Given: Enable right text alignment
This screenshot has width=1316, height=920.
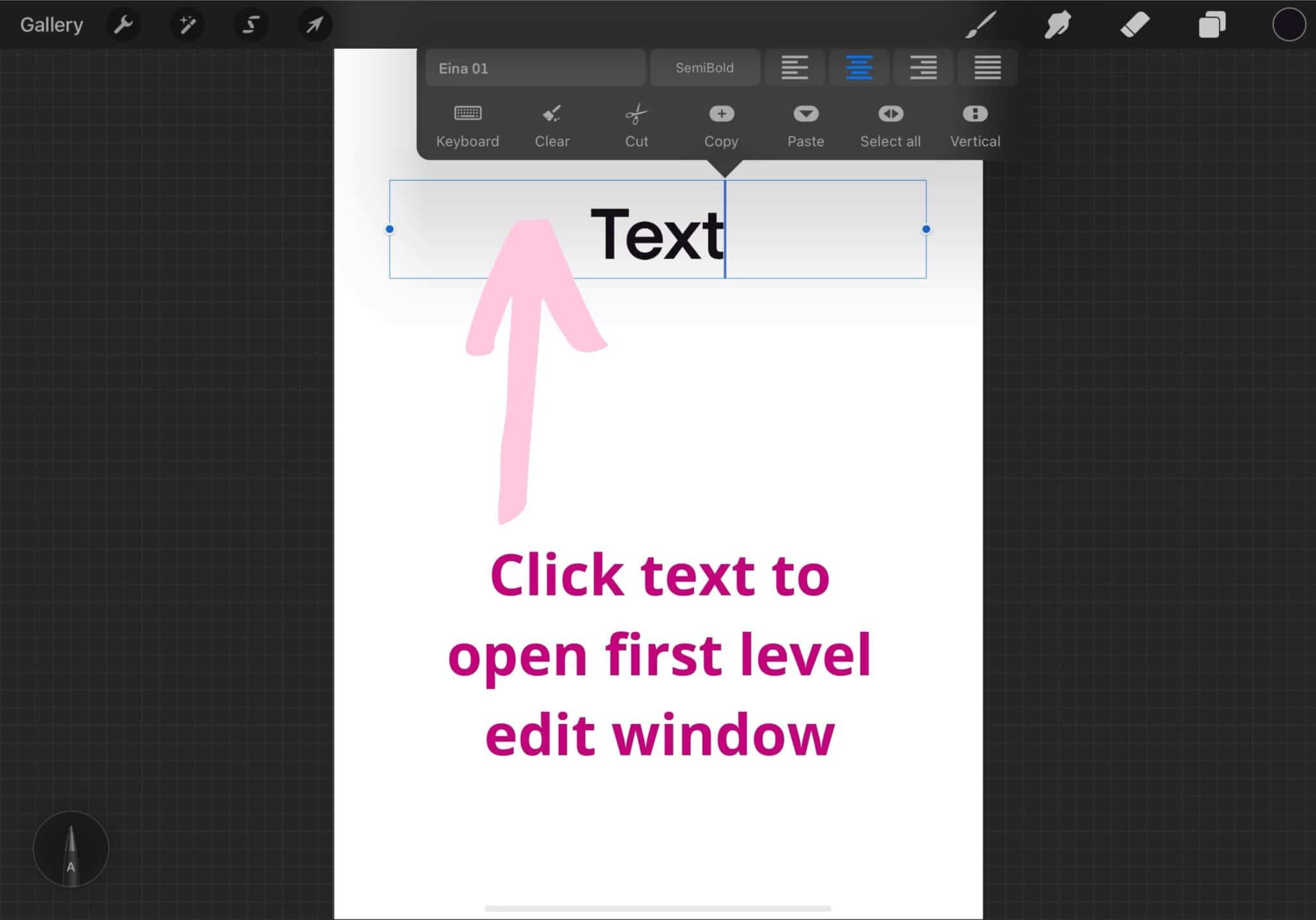Looking at the screenshot, I should (x=923, y=67).
